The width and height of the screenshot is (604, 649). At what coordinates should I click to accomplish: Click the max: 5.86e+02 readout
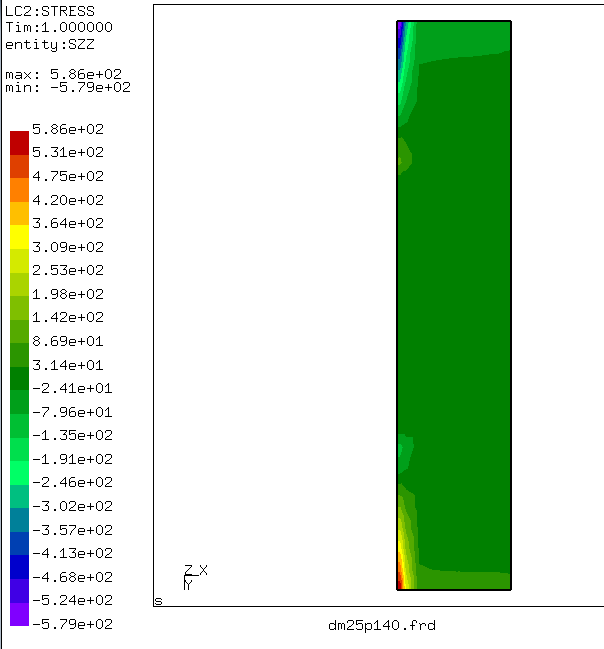point(63,75)
